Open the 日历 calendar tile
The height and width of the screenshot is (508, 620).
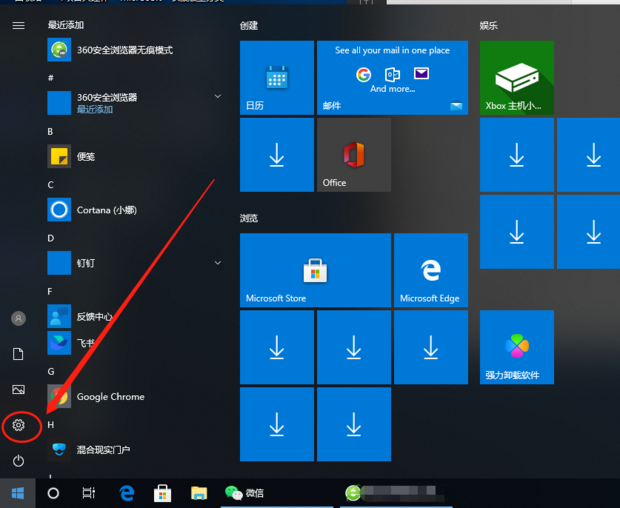pos(277,77)
